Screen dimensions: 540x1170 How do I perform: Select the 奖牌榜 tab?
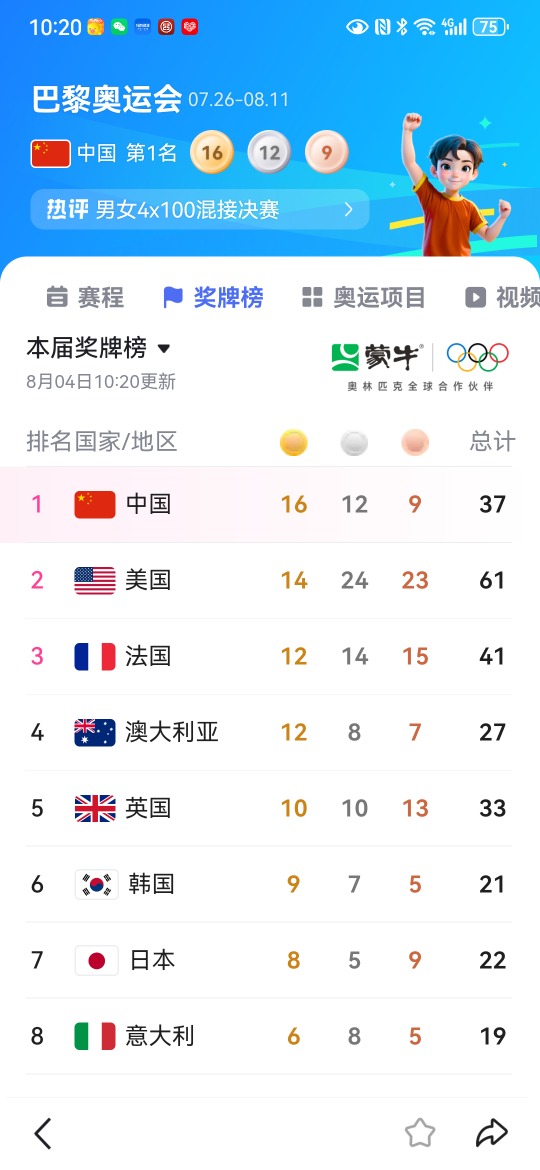213,297
